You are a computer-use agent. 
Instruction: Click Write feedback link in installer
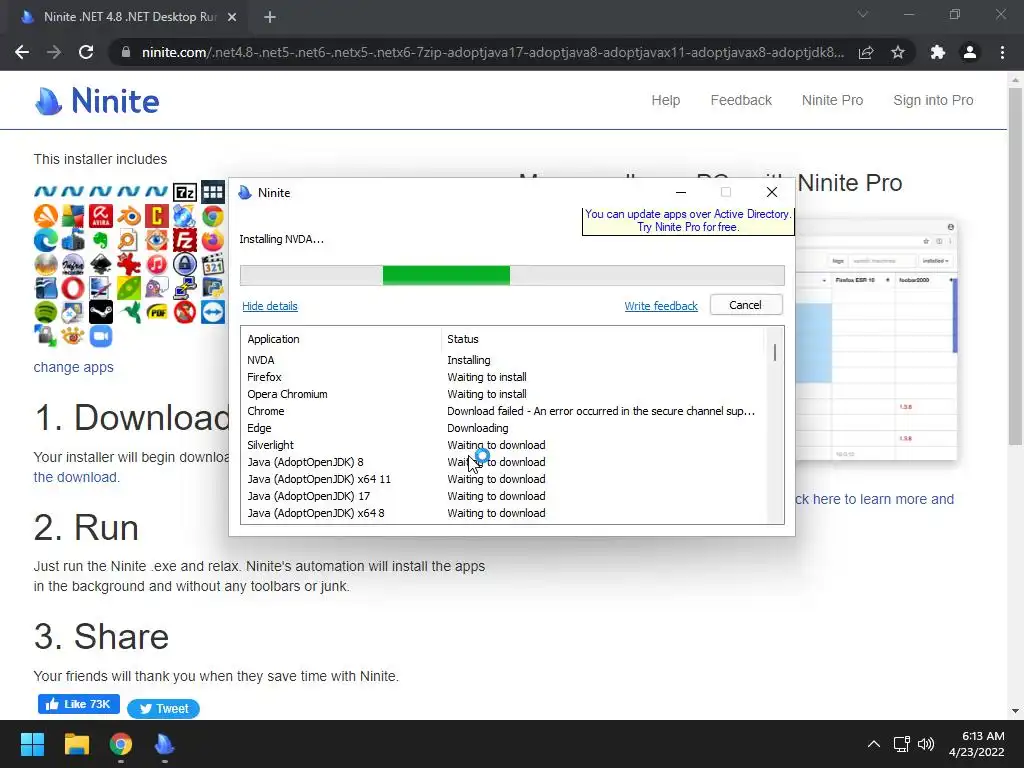click(661, 306)
